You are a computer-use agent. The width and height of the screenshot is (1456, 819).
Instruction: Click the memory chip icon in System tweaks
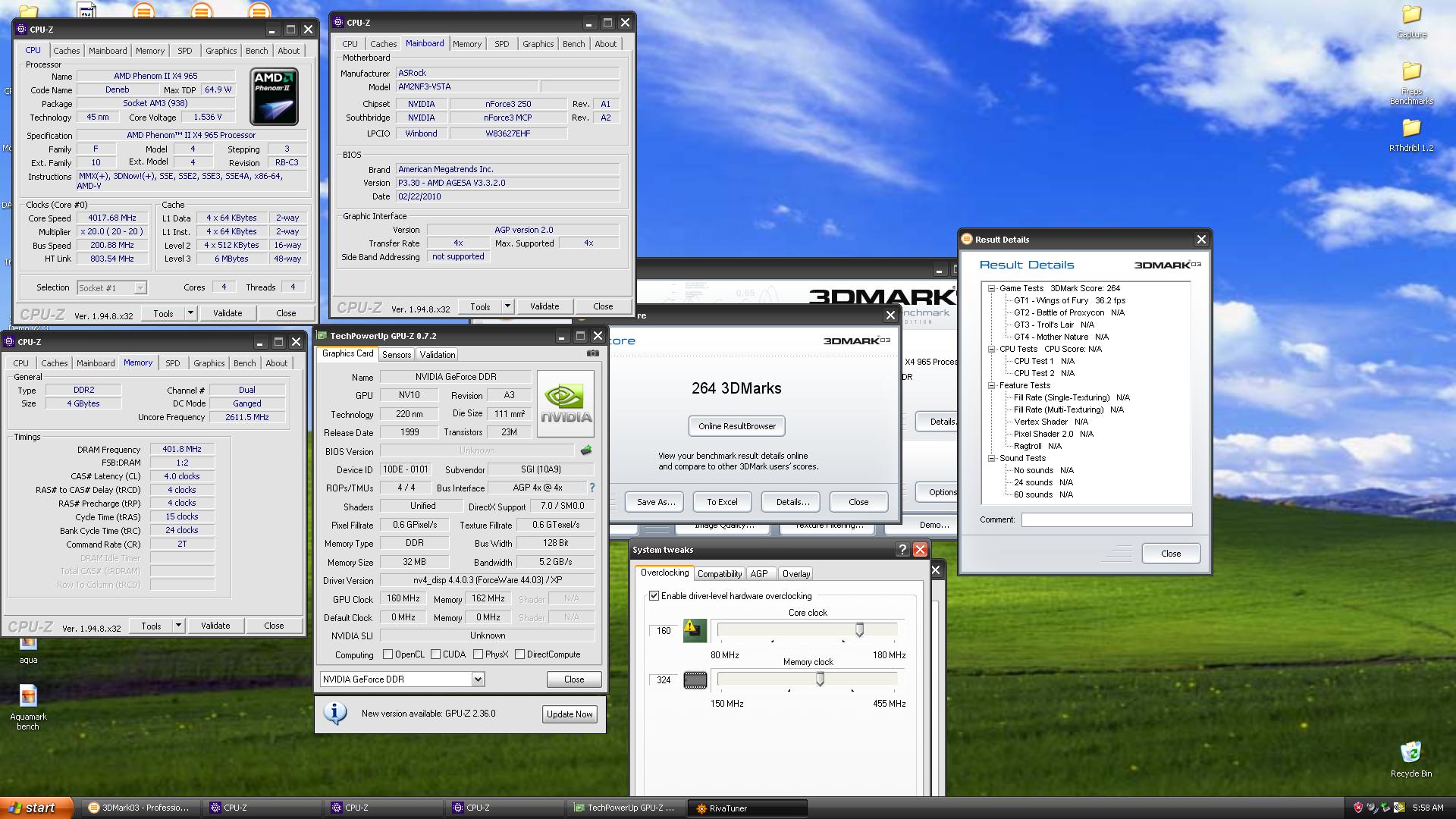click(695, 680)
